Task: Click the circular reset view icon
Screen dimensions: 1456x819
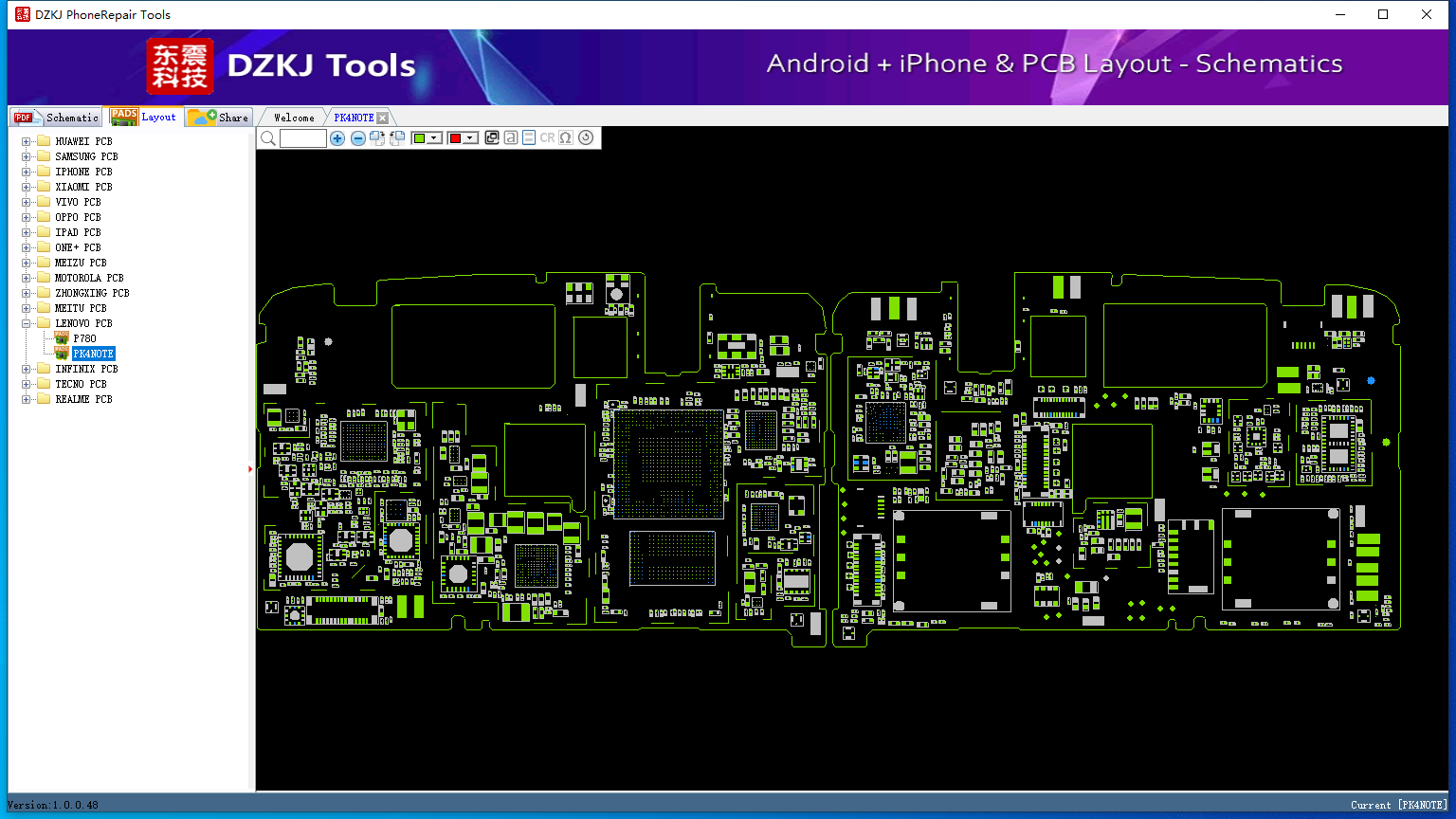Action: (586, 138)
